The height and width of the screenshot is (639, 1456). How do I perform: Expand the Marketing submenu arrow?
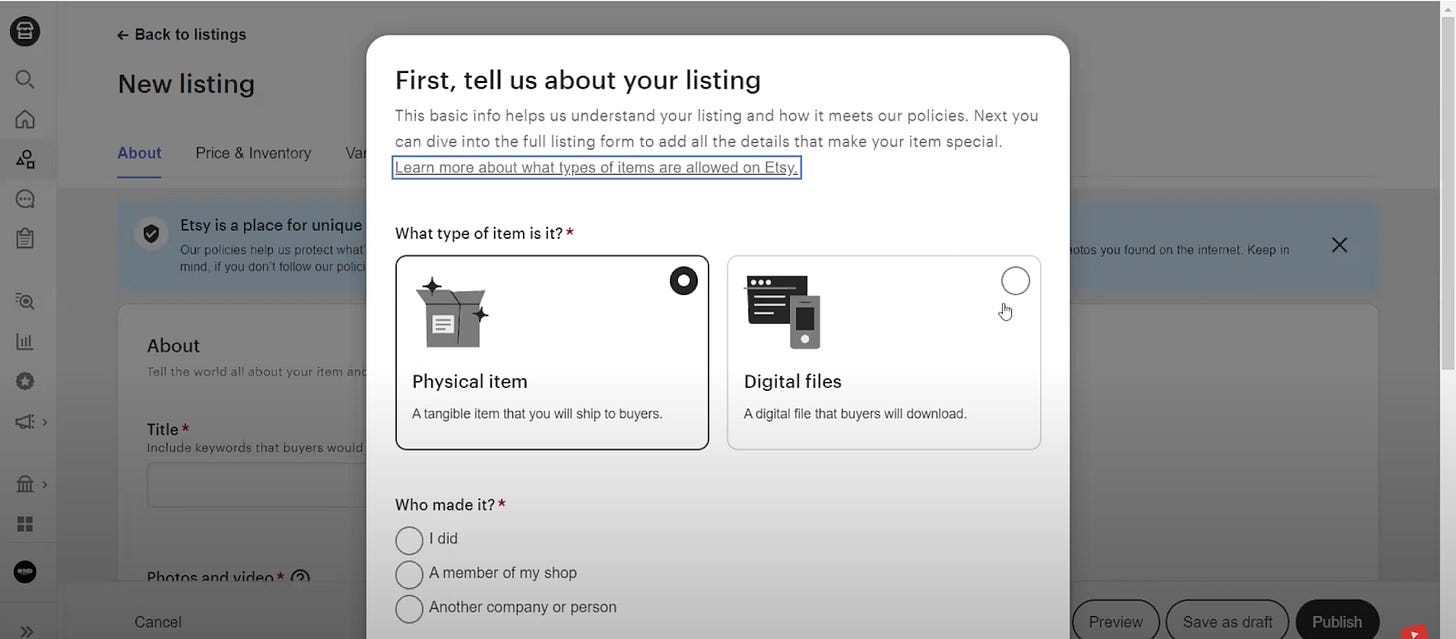tap(44, 422)
